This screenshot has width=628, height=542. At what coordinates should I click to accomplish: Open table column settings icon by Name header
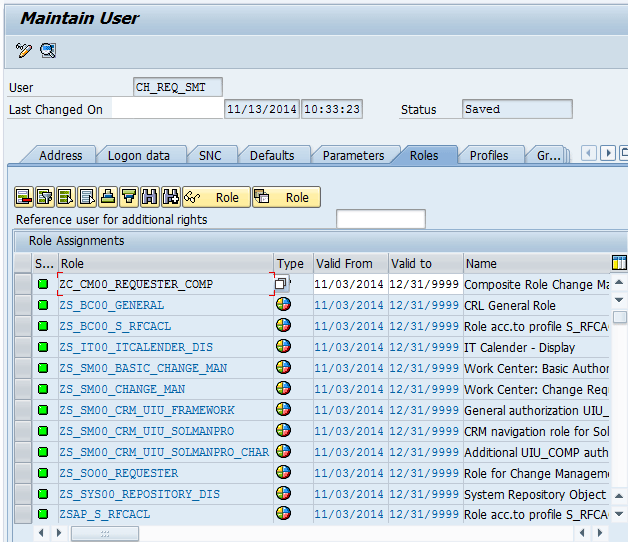pos(619,263)
